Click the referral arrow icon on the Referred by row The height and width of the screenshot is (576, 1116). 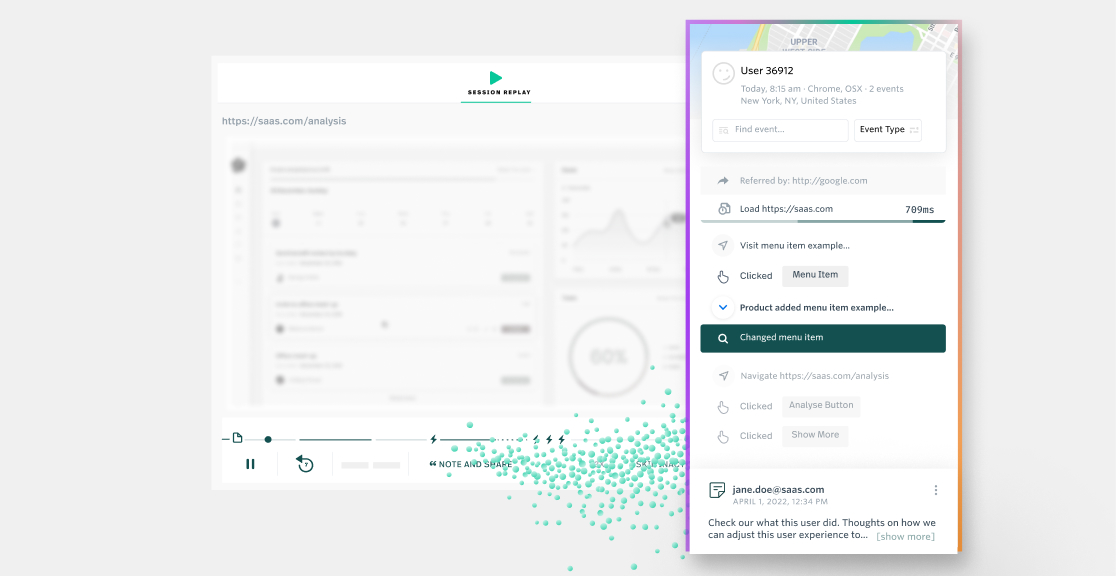[722, 180]
